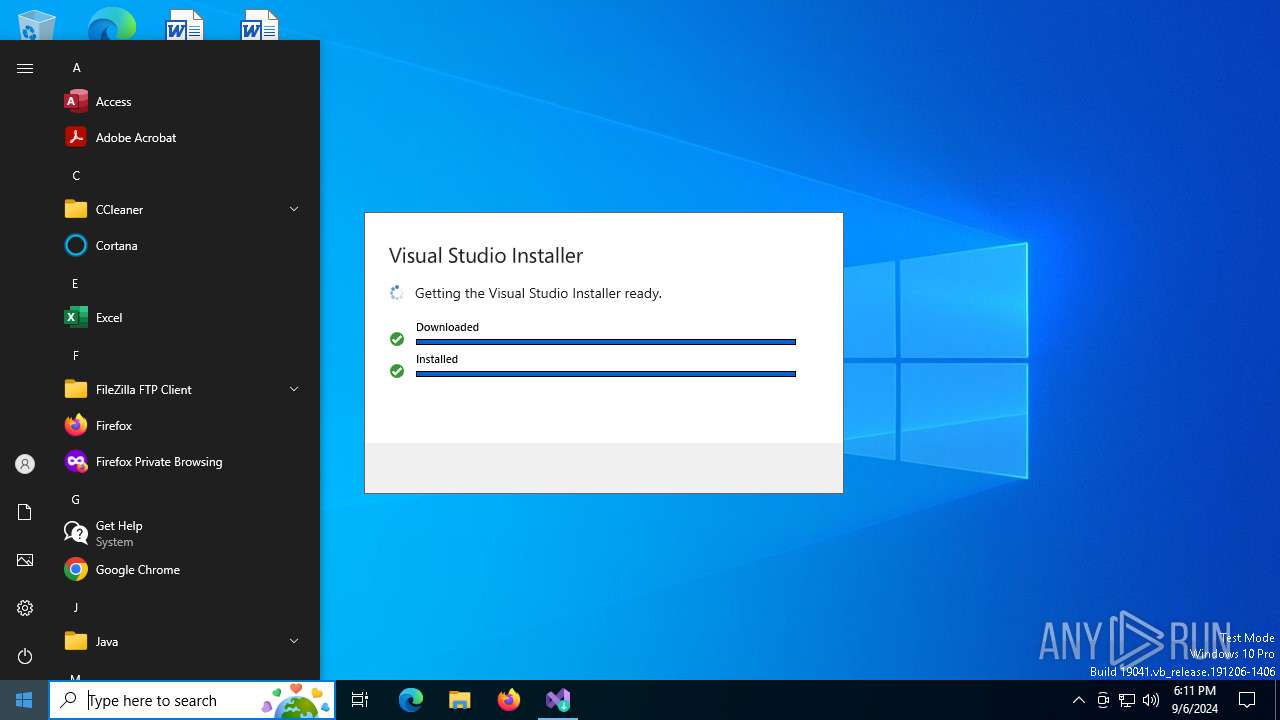Open the first Word document on desktop

click(x=185, y=25)
